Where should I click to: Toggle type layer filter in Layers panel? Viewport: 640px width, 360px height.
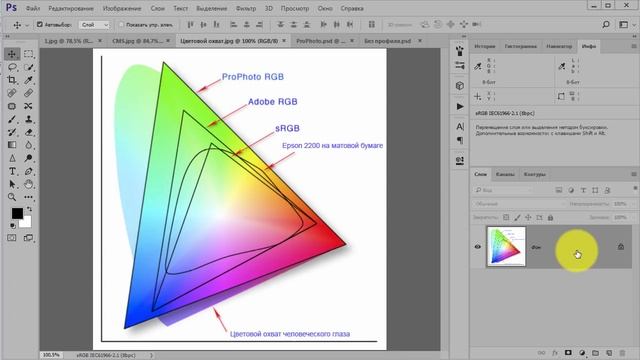[x=583, y=190]
